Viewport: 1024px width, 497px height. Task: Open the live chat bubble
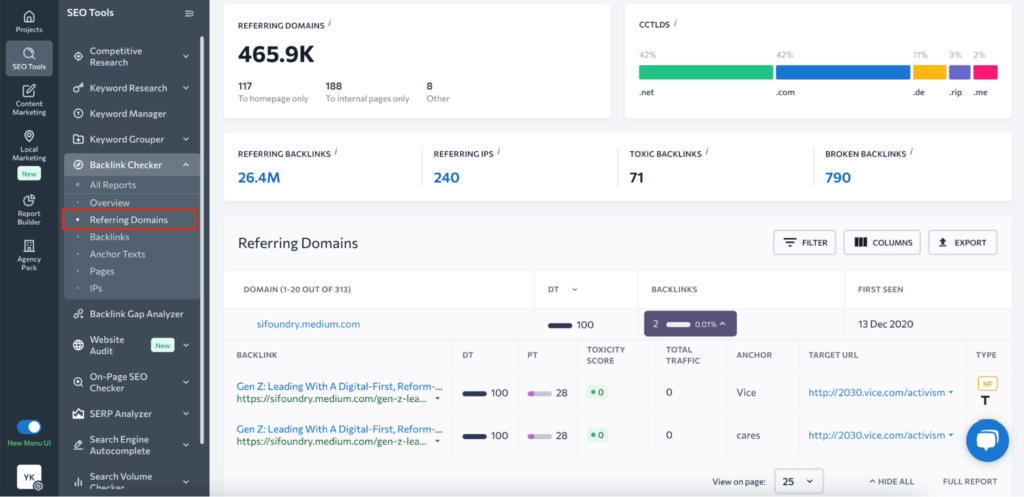988,441
